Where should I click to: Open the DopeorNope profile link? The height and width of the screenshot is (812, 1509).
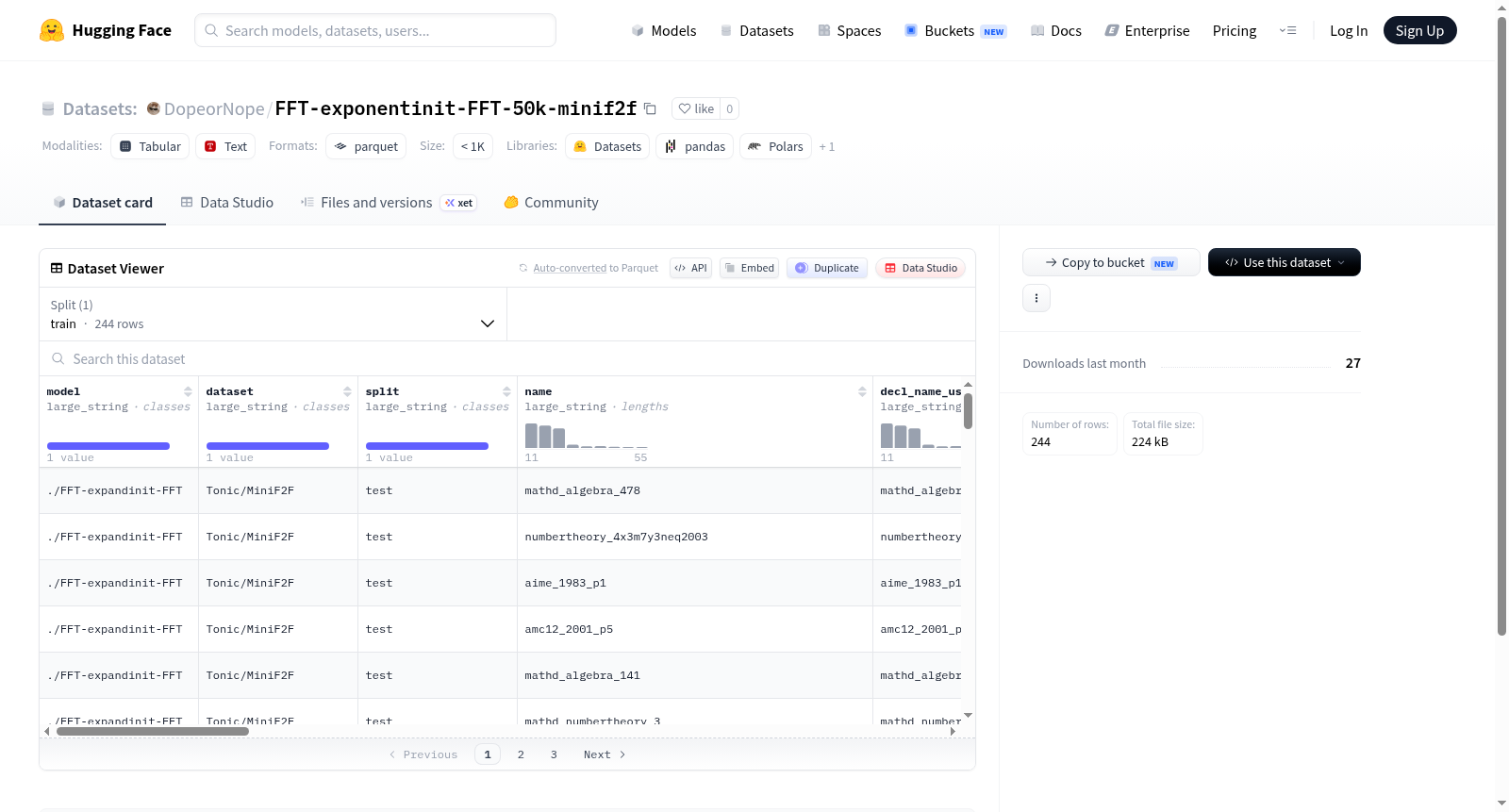[x=214, y=108]
